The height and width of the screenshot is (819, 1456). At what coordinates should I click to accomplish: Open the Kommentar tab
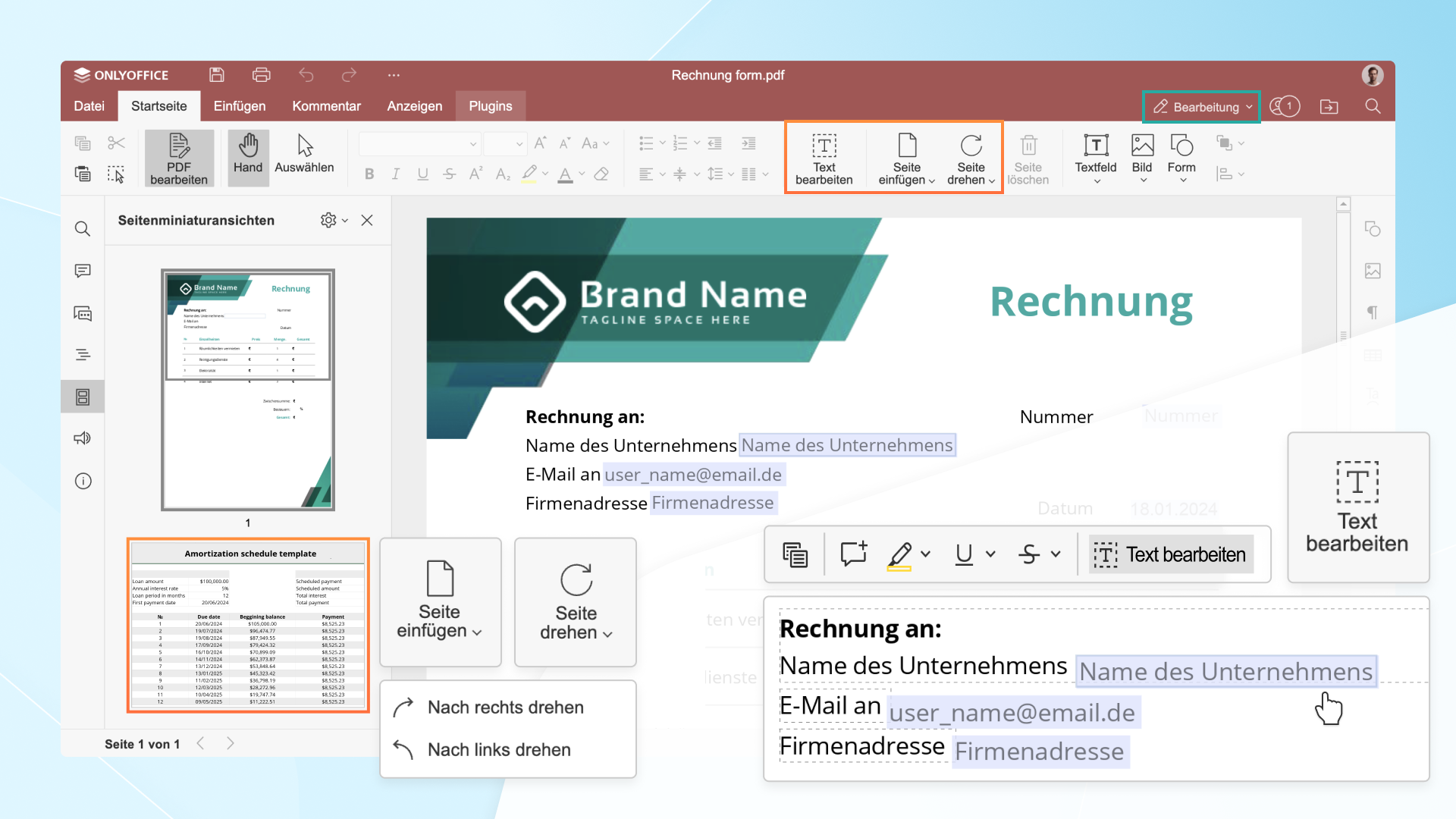click(326, 106)
